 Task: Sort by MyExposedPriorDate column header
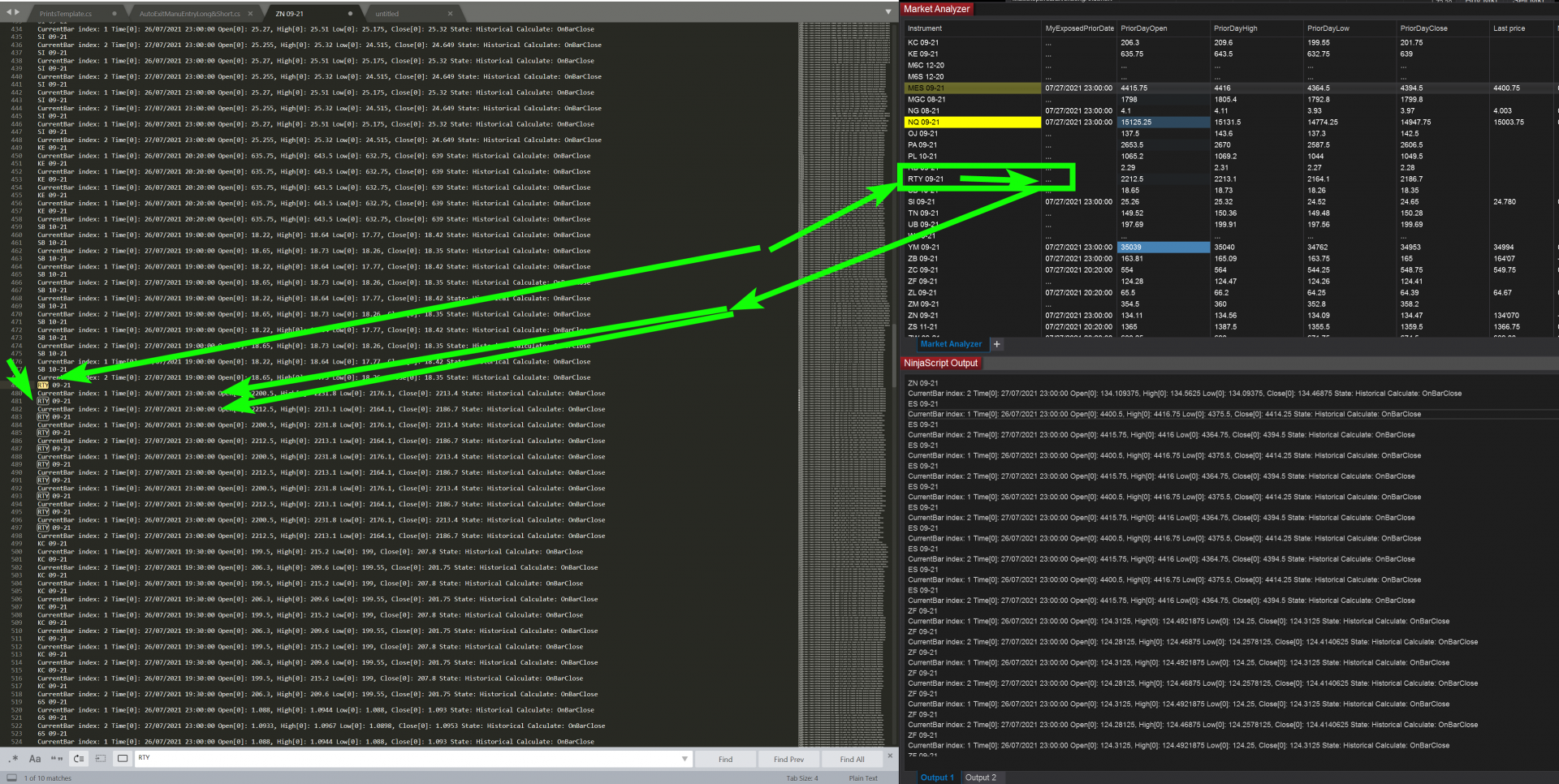(1080, 28)
